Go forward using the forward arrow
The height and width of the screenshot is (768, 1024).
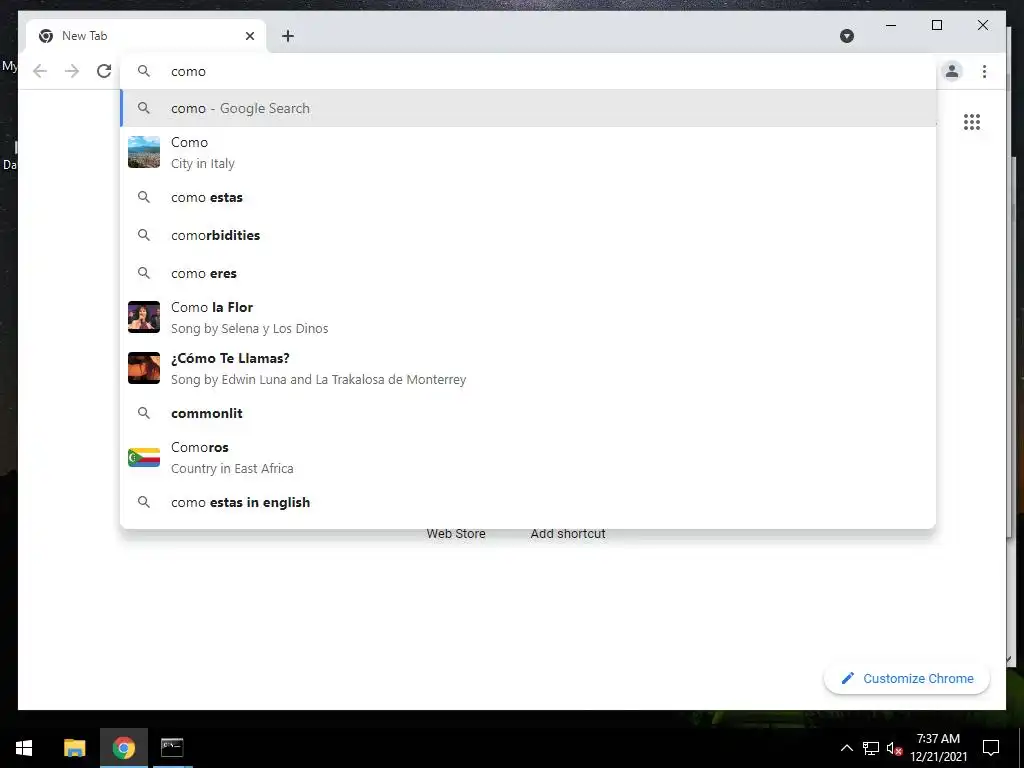(72, 71)
